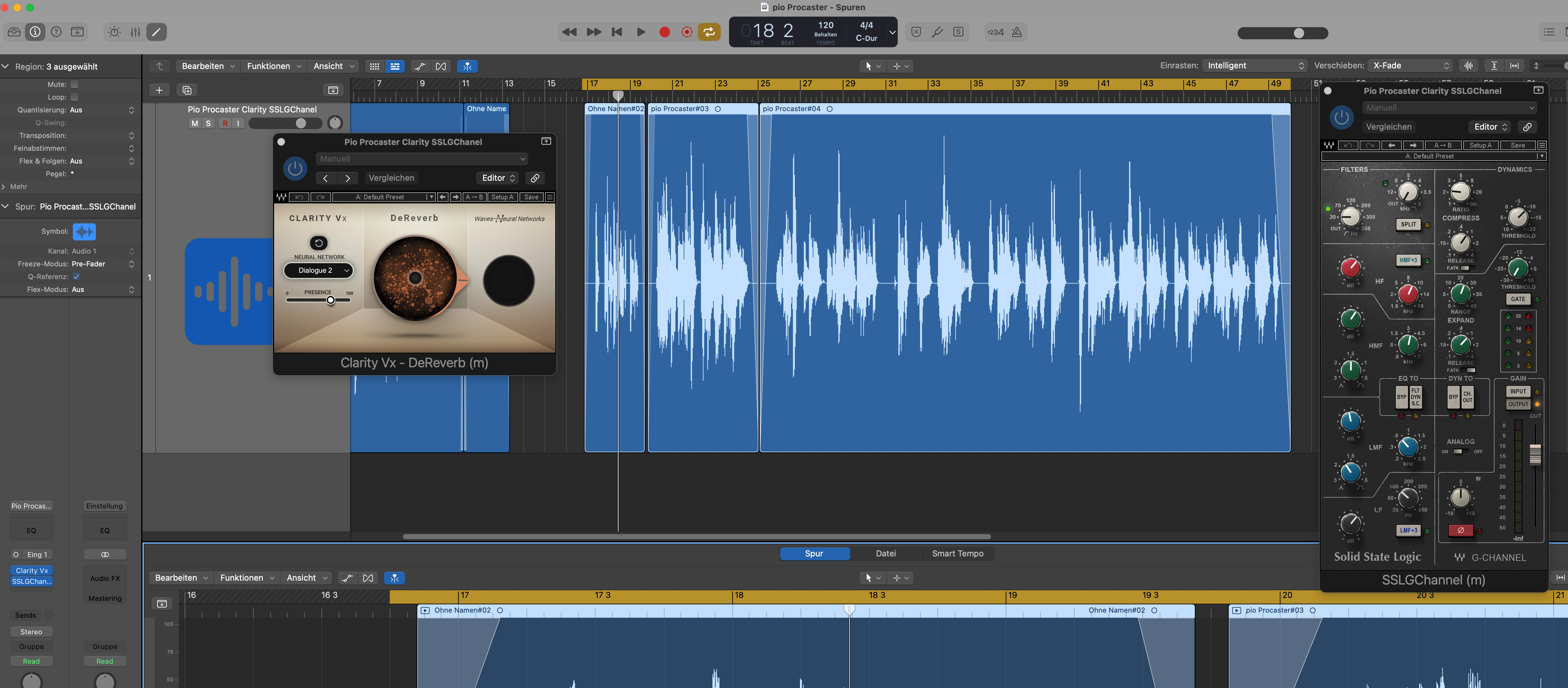Click the horizontal auto-zoom icon
The width and height of the screenshot is (1568, 688).
tap(1514, 66)
